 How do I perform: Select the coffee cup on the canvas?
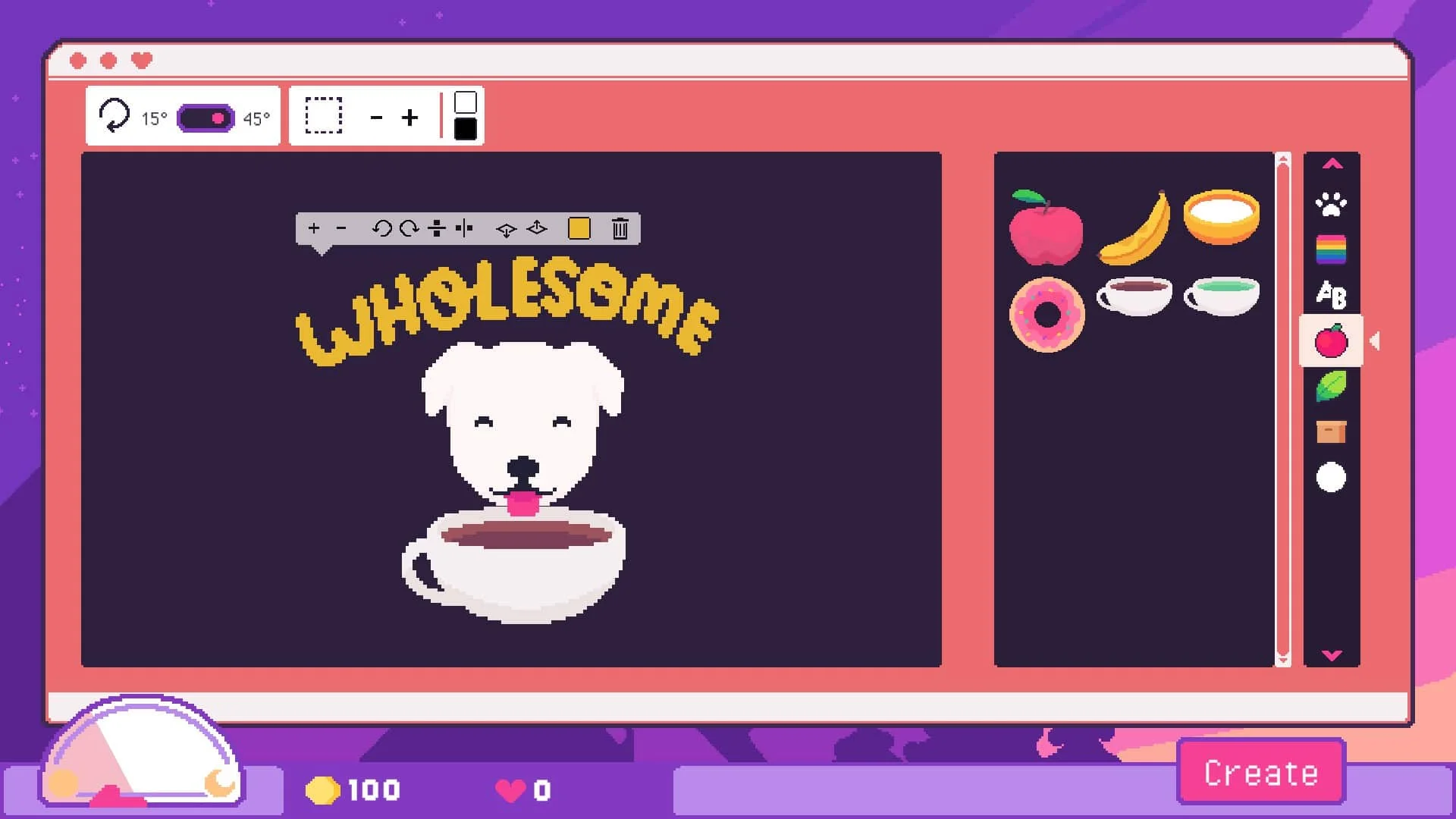tap(514, 566)
